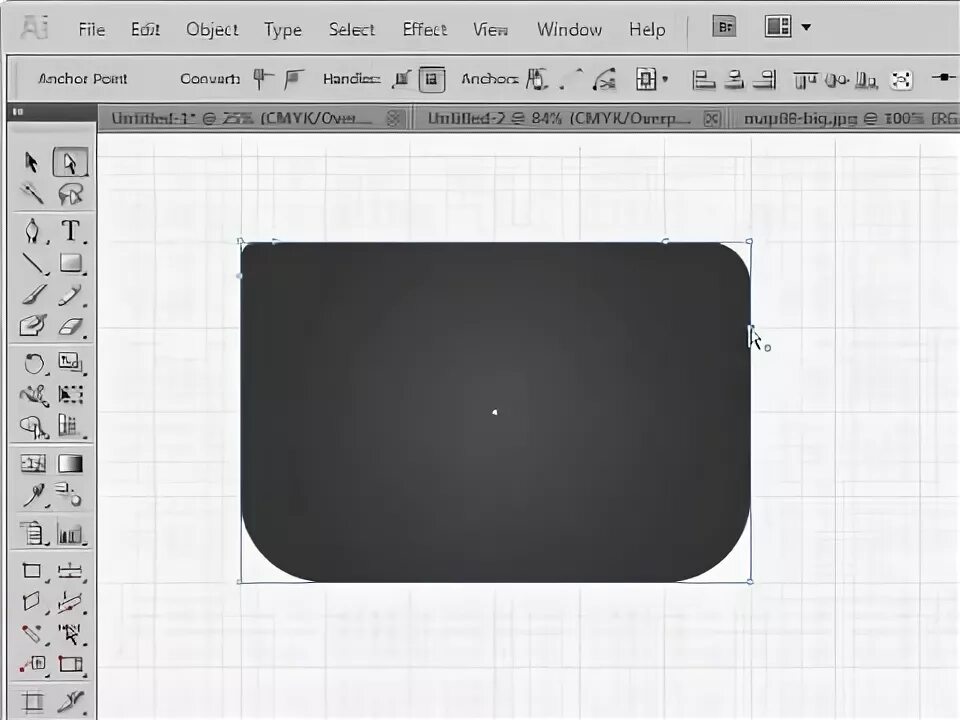
Task: Apply Horizontal Align Right
Action: point(765,80)
